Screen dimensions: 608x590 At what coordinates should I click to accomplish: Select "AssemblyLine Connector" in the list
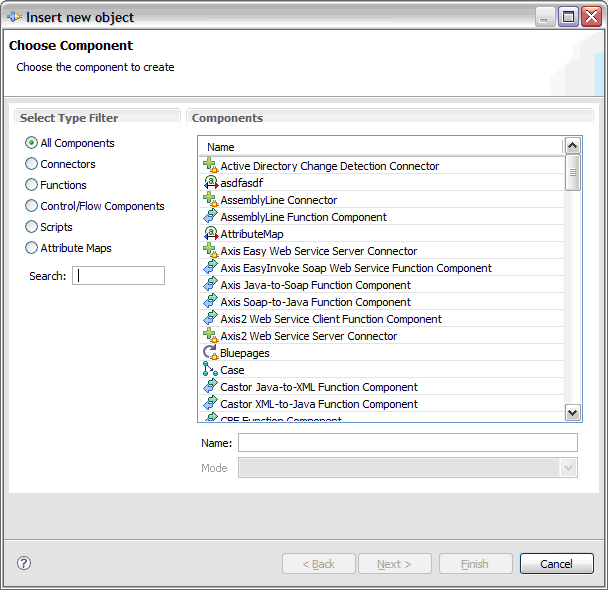click(382, 200)
